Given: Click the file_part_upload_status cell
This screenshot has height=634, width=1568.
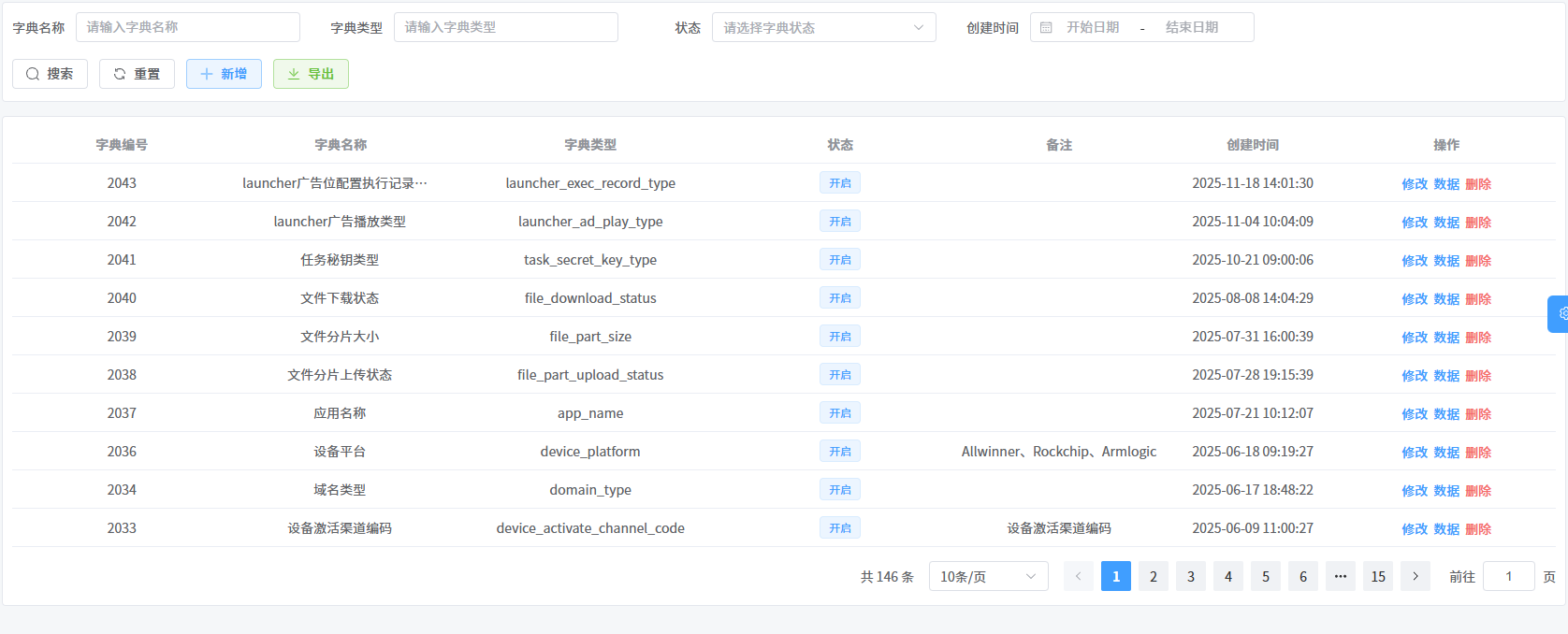Looking at the screenshot, I should pyautogui.click(x=590, y=375).
